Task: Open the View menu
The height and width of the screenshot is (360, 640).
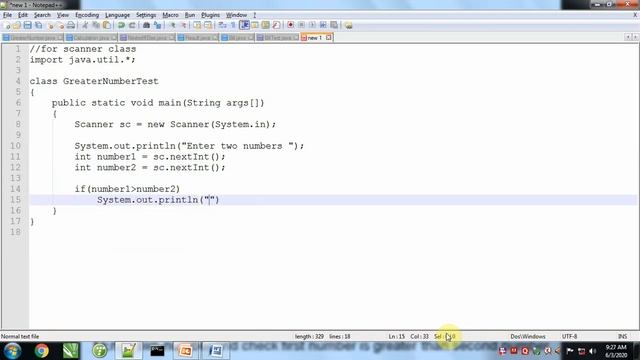Action: [x=62, y=15]
